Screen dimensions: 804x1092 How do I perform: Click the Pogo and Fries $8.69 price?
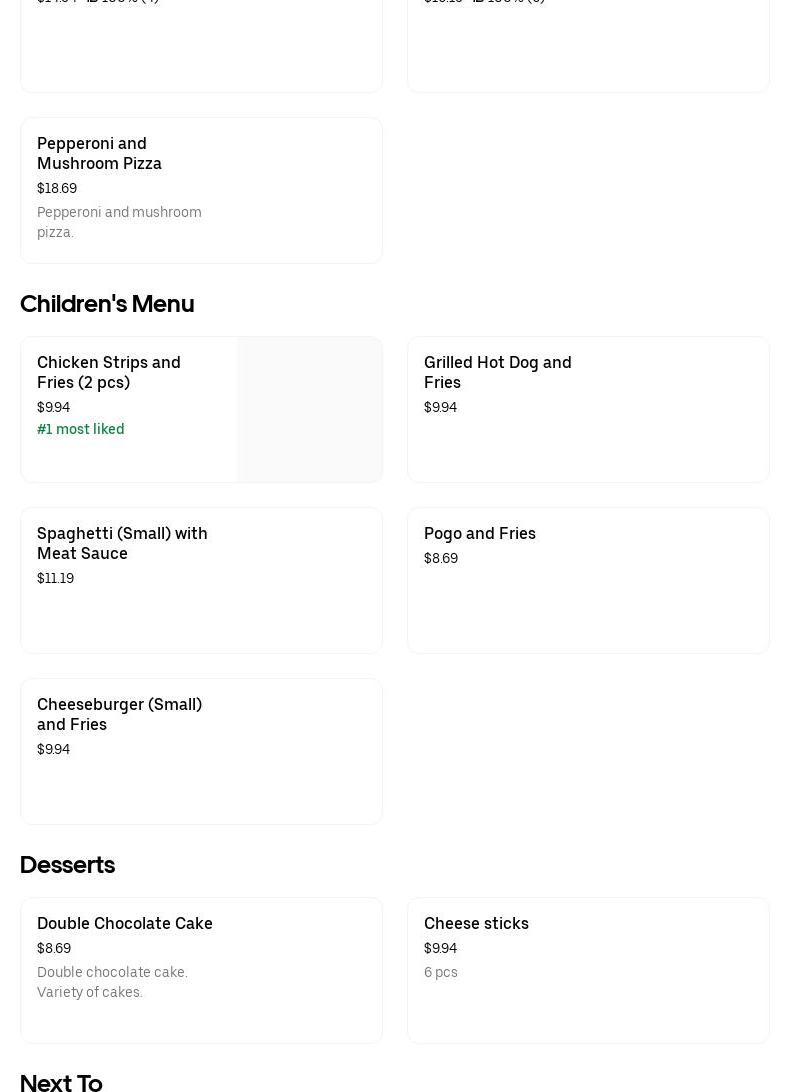click(x=441, y=558)
